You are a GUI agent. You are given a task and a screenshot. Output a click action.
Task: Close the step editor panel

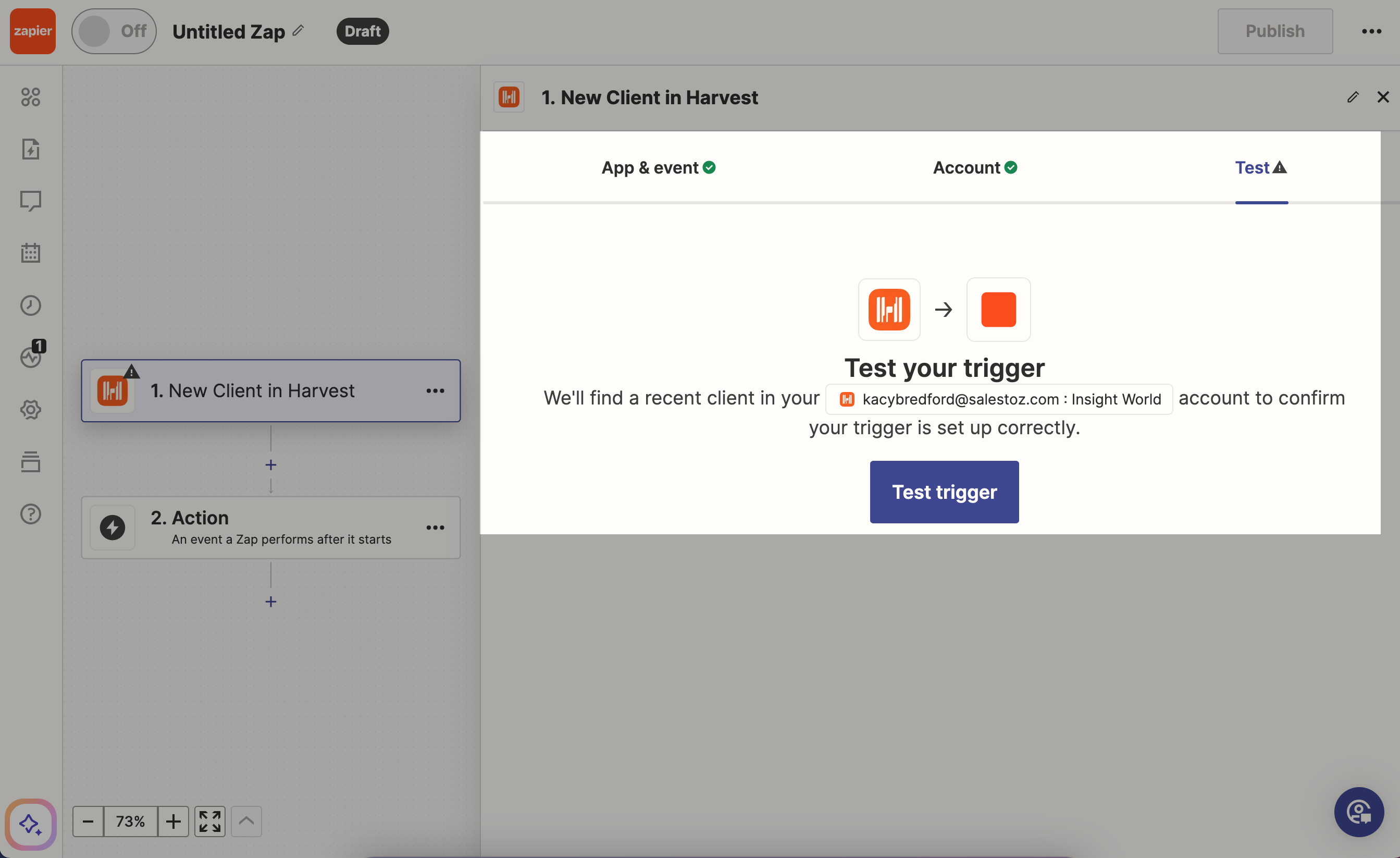click(x=1383, y=97)
